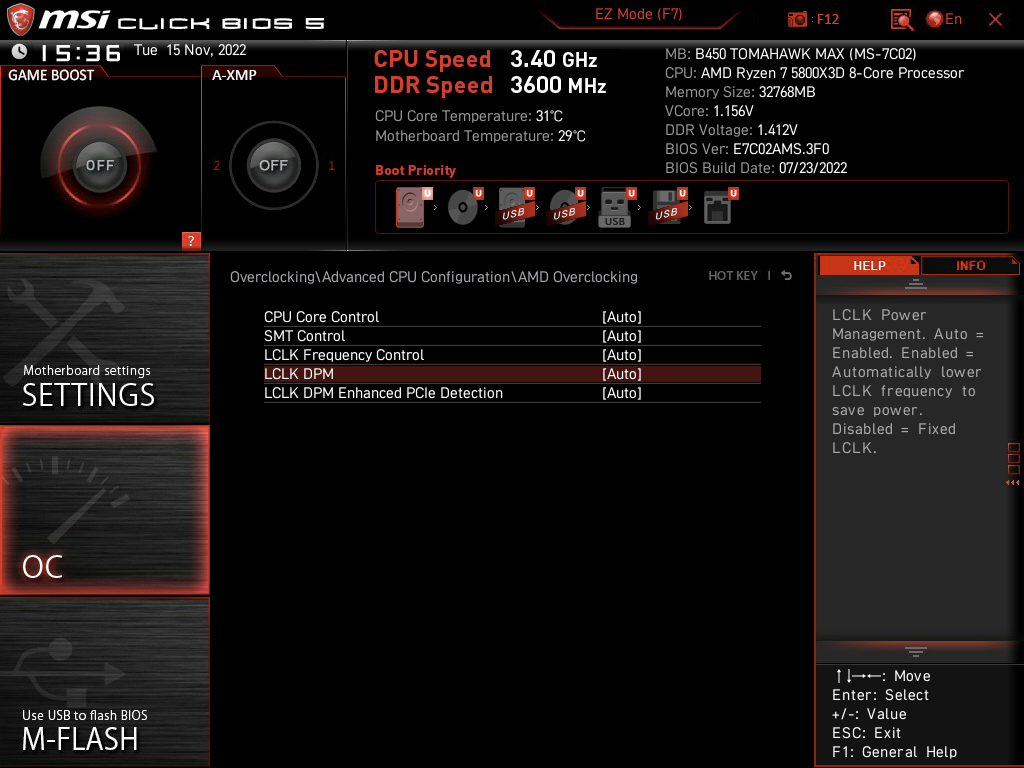Image resolution: width=1024 pixels, height=768 pixels.
Task: Click the MB B450 TOMAHAWK MAX text
Action: pos(790,54)
